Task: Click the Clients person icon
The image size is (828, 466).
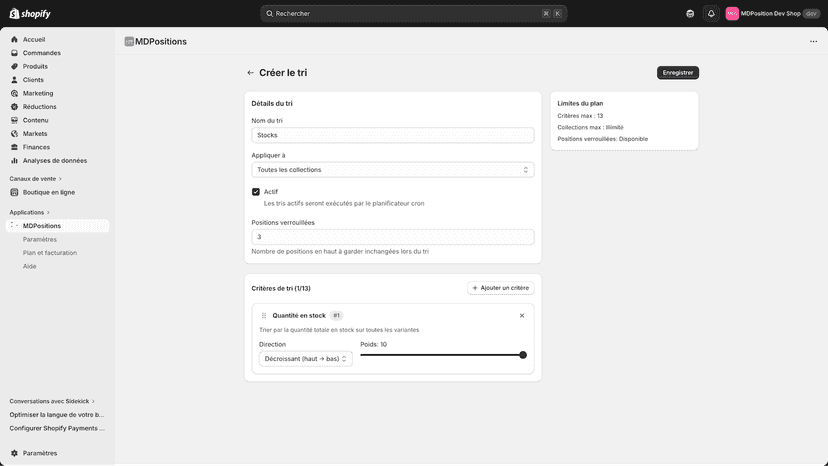Action: (14, 80)
